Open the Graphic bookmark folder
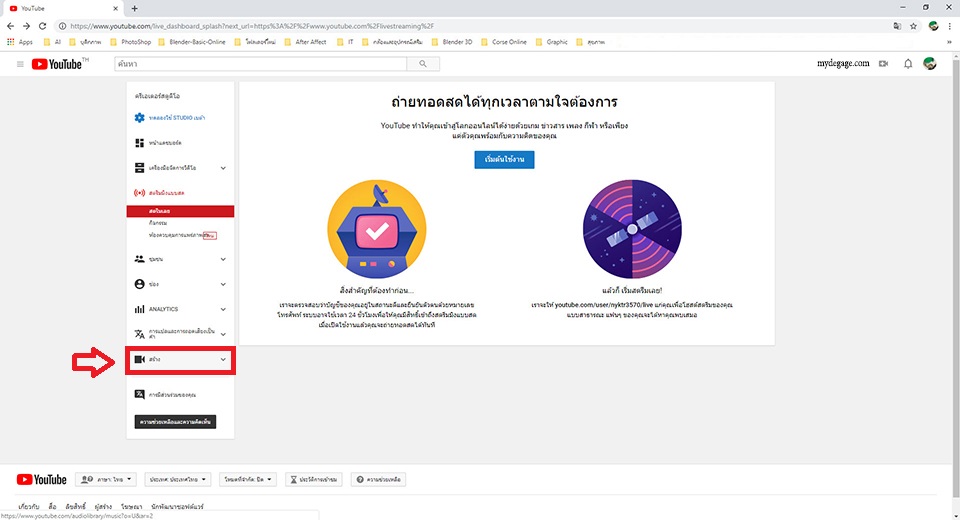 pos(552,42)
